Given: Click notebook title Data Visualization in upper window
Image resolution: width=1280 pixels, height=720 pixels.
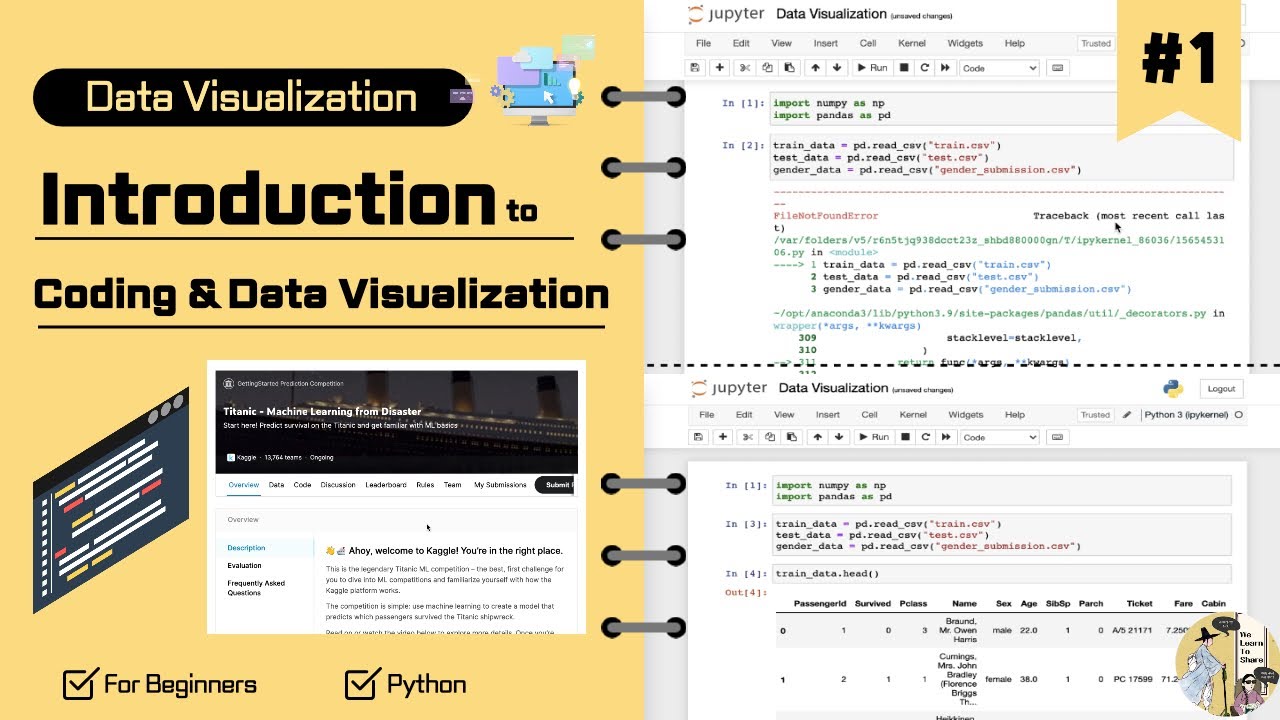Looking at the screenshot, I should 831,14.
